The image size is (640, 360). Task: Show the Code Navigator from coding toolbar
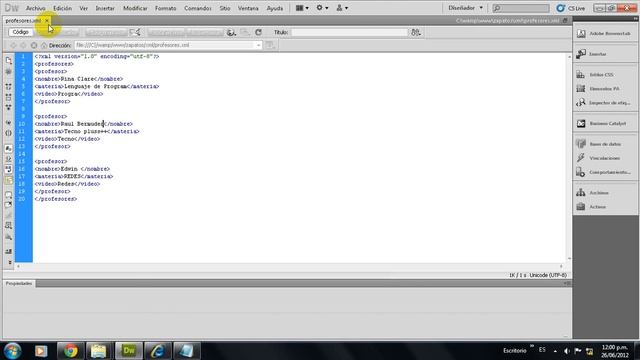tap(9, 71)
